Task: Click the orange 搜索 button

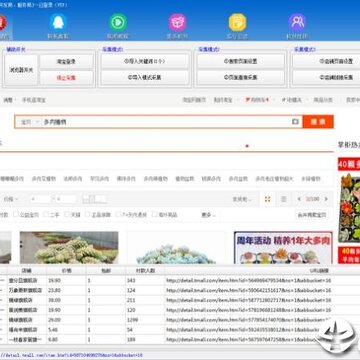Action: 318,122
